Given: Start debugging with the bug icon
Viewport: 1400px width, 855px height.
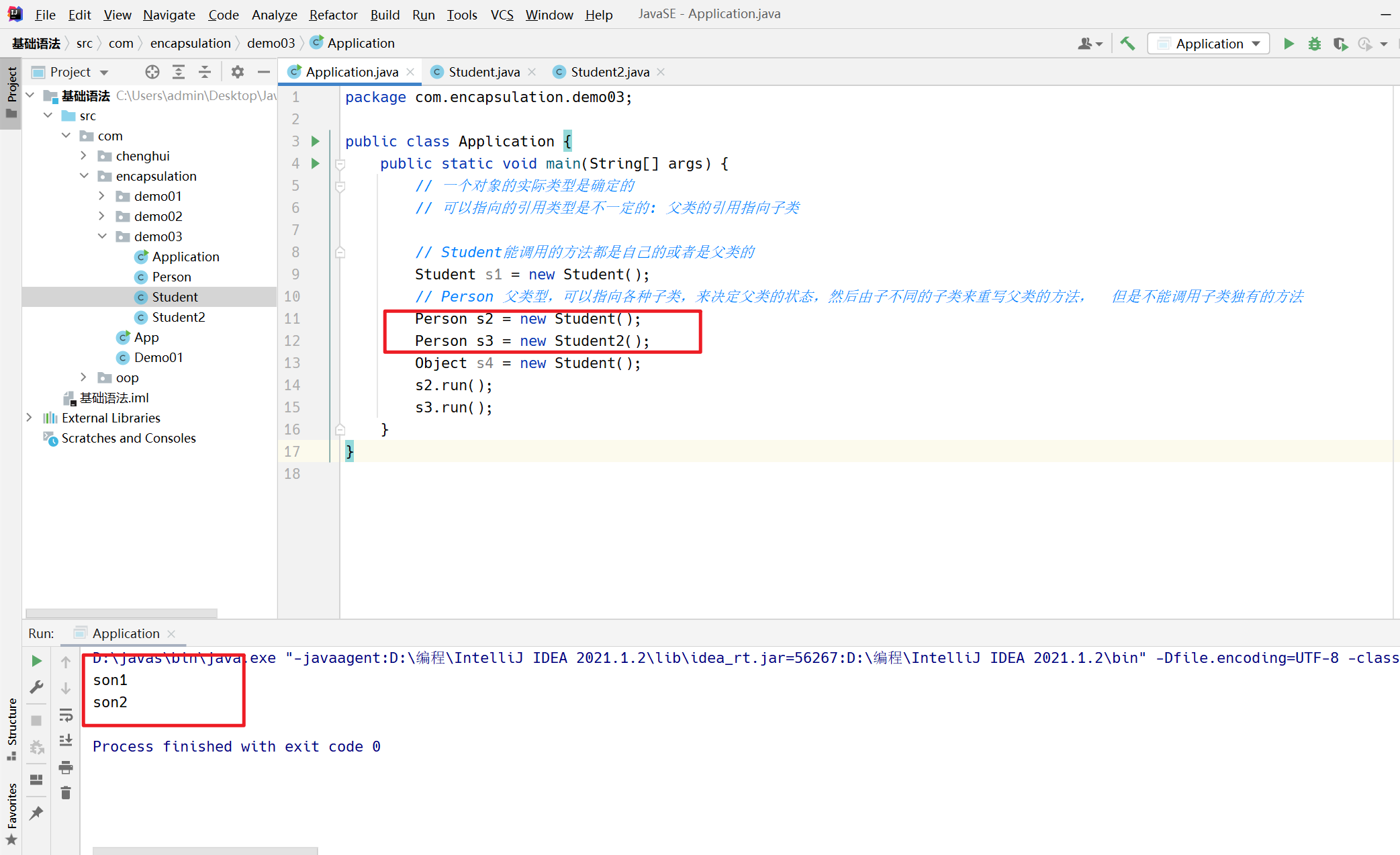Looking at the screenshot, I should pyautogui.click(x=1314, y=44).
